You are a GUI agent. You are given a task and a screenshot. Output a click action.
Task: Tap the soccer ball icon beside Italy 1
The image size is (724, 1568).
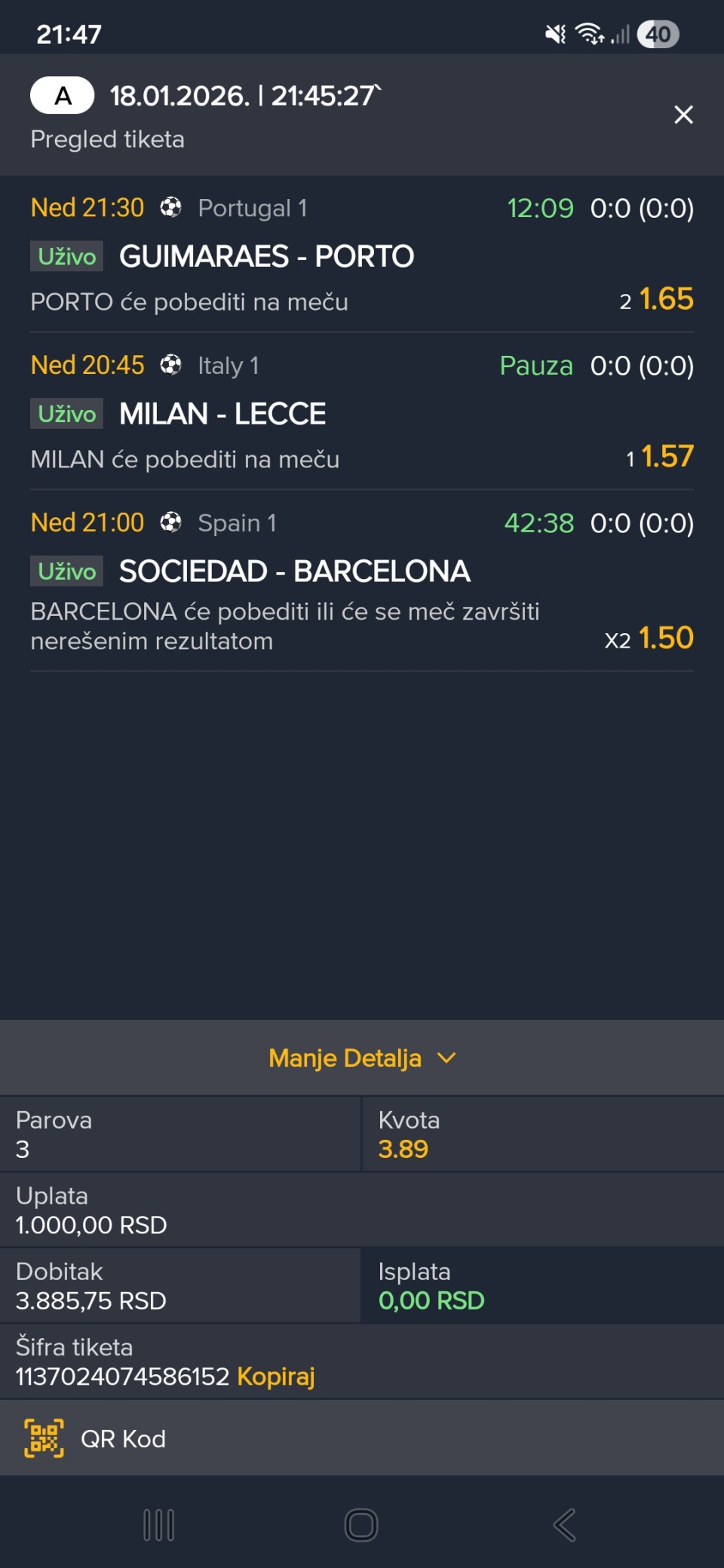point(171,365)
